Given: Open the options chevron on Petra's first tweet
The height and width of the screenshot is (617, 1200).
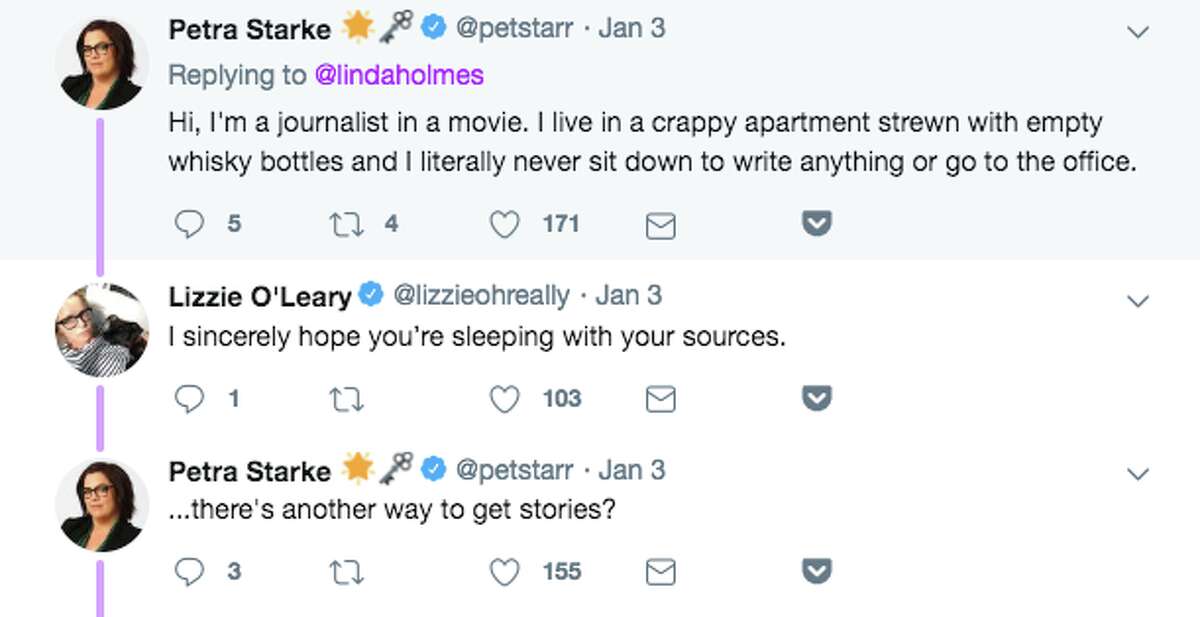Looking at the screenshot, I should [x=1137, y=30].
